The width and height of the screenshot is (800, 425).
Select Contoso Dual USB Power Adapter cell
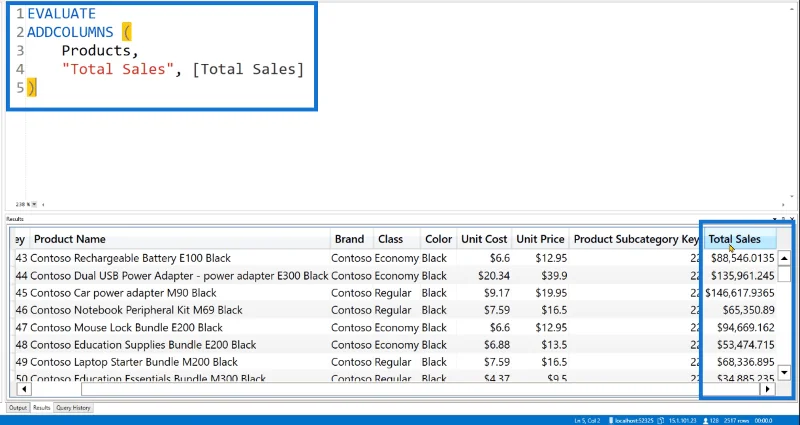179,276
